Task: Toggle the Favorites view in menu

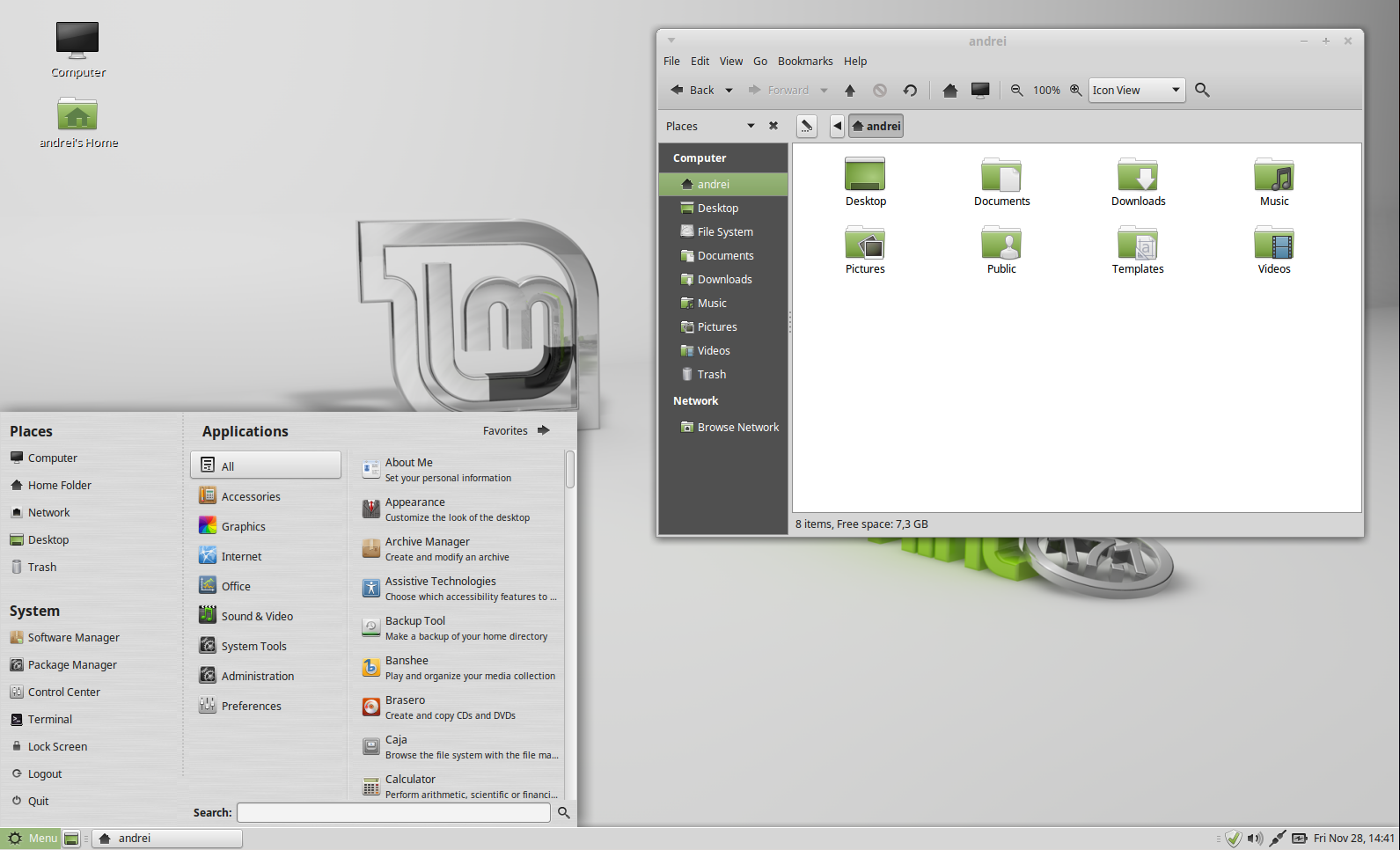Action: click(517, 431)
